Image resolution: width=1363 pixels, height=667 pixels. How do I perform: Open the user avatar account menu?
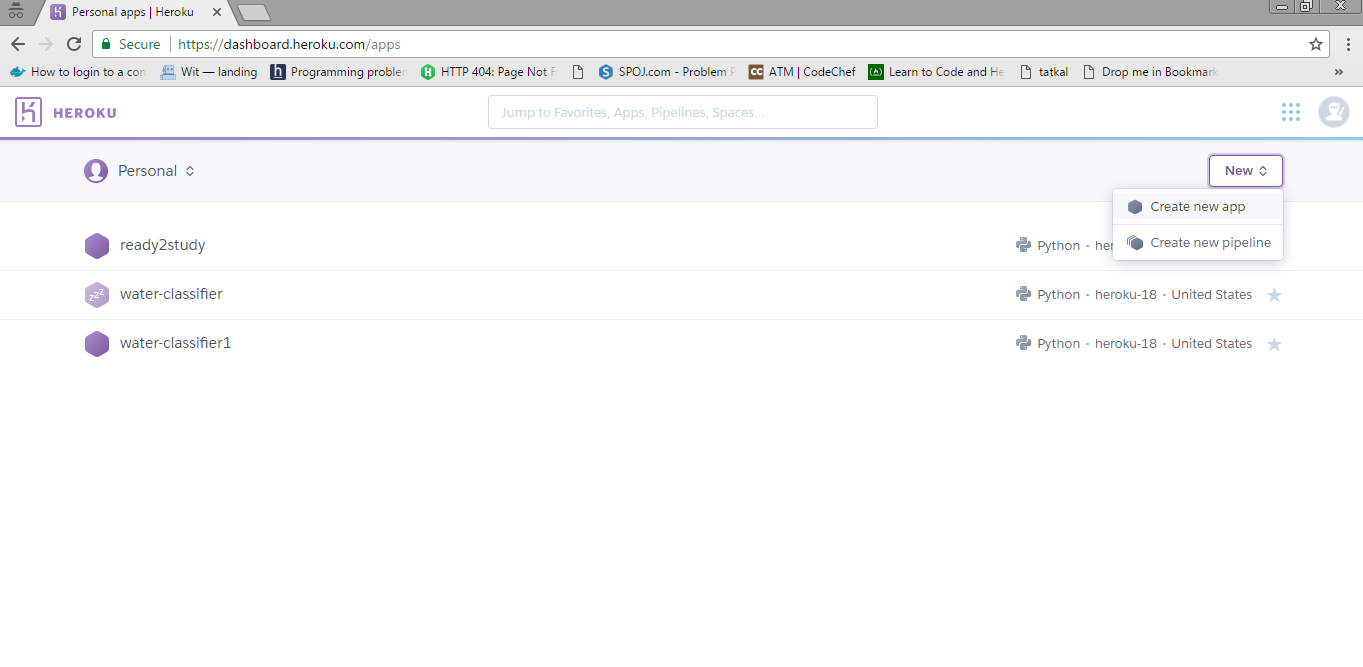(x=1334, y=112)
